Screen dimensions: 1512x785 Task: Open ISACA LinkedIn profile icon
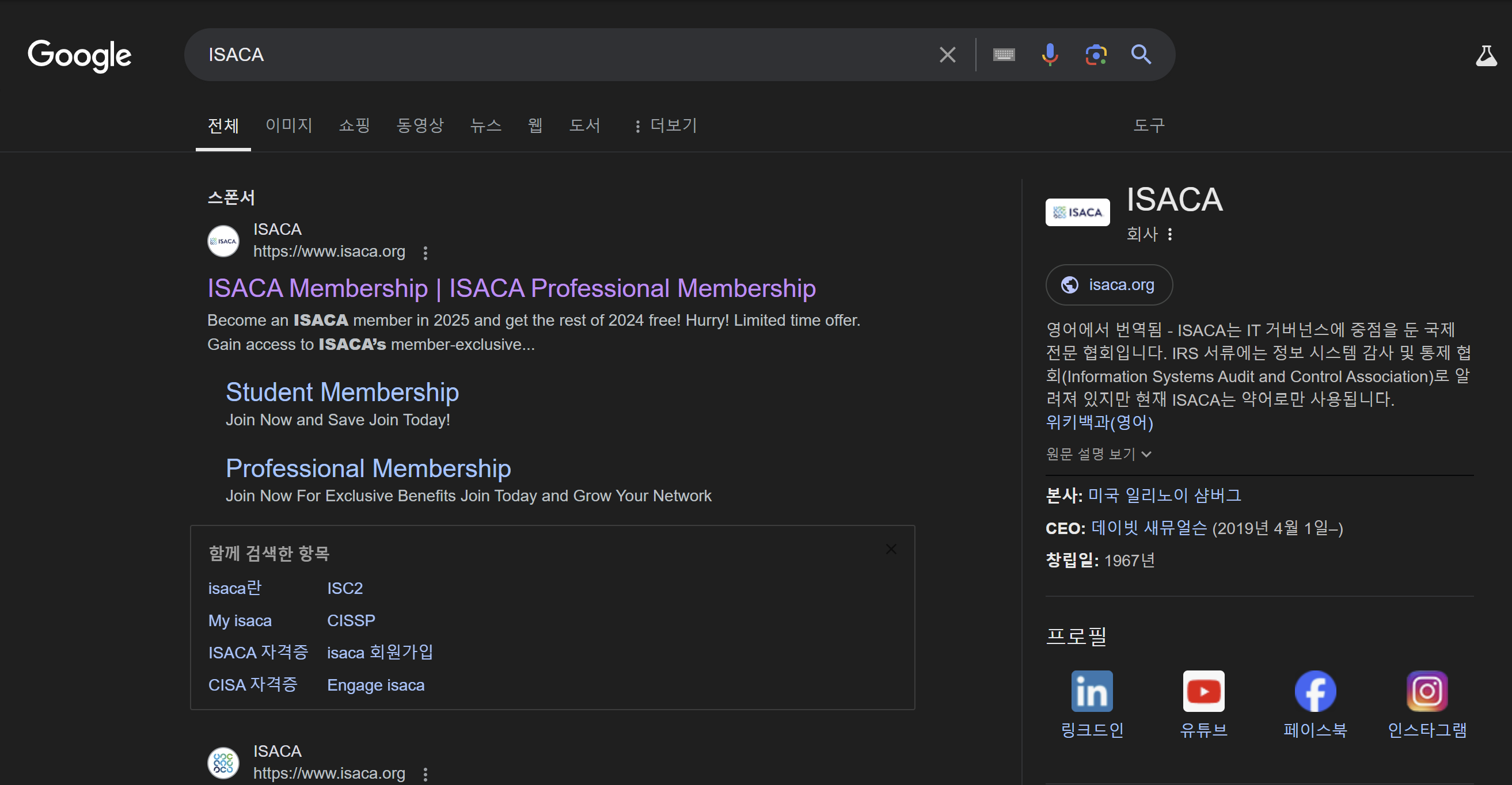click(x=1092, y=691)
